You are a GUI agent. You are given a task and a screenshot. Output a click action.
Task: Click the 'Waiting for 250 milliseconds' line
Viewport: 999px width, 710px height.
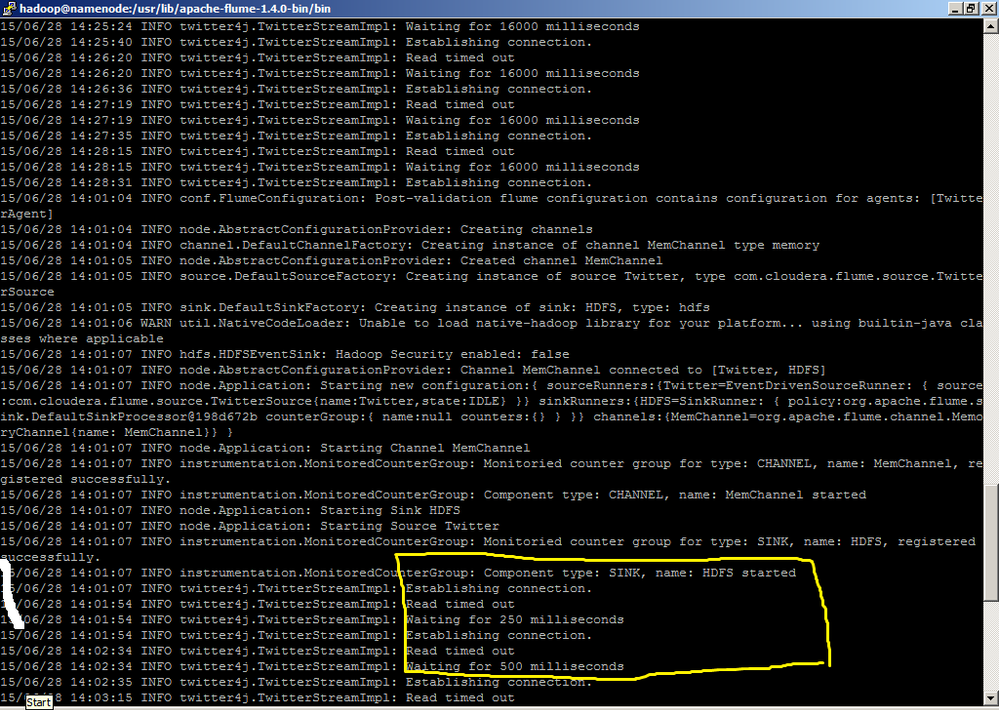tap(312, 620)
